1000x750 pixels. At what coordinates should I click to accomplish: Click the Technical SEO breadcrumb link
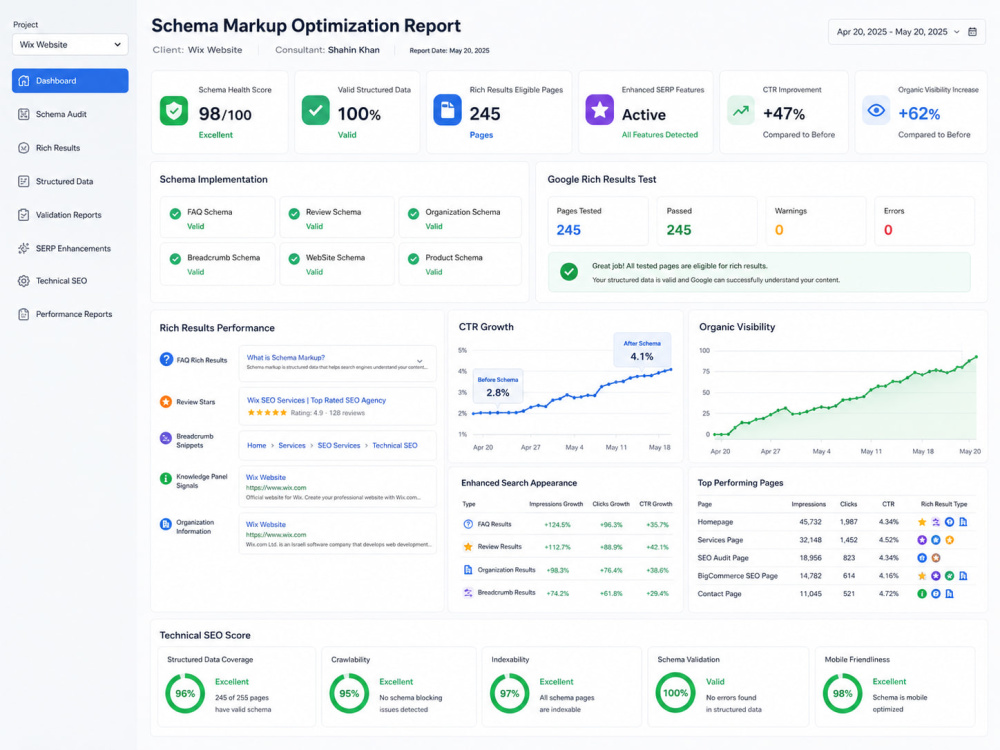tap(395, 446)
